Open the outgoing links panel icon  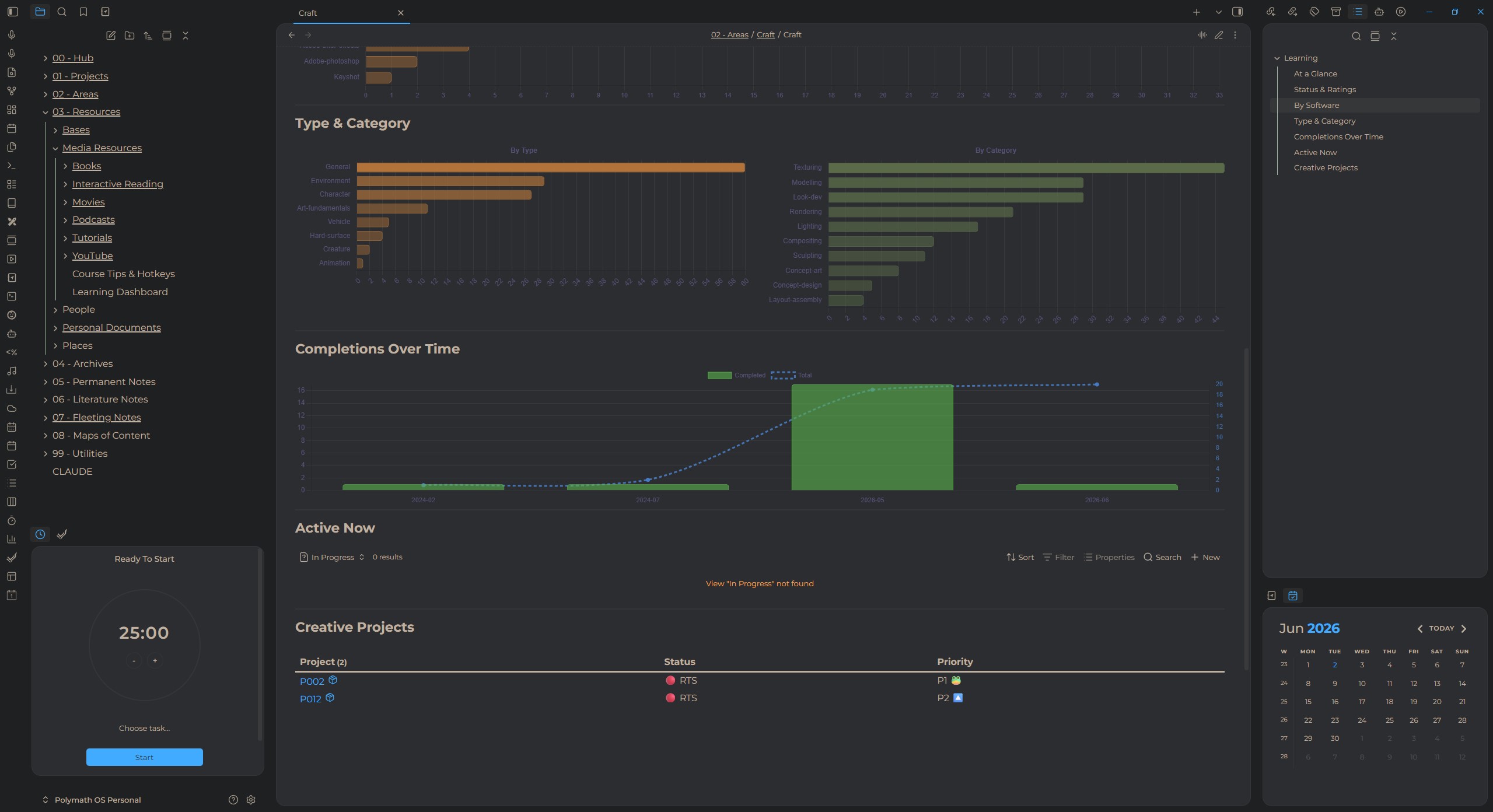tap(1292, 12)
